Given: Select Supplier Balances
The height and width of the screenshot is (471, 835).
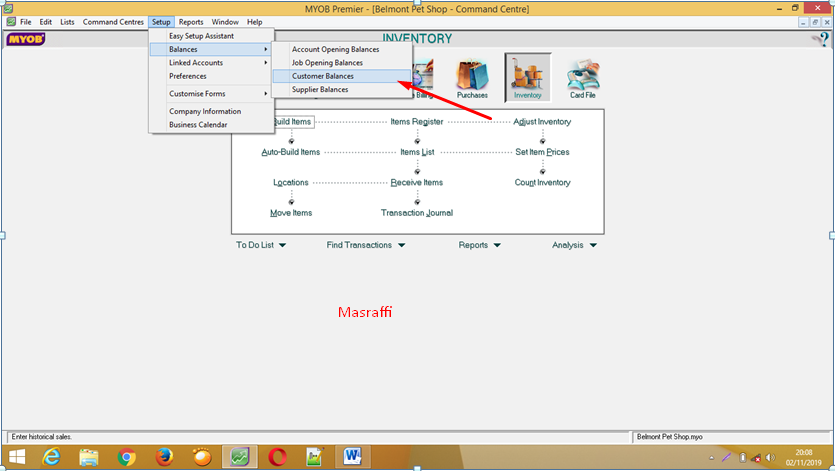Looking at the screenshot, I should coord(342,90).
